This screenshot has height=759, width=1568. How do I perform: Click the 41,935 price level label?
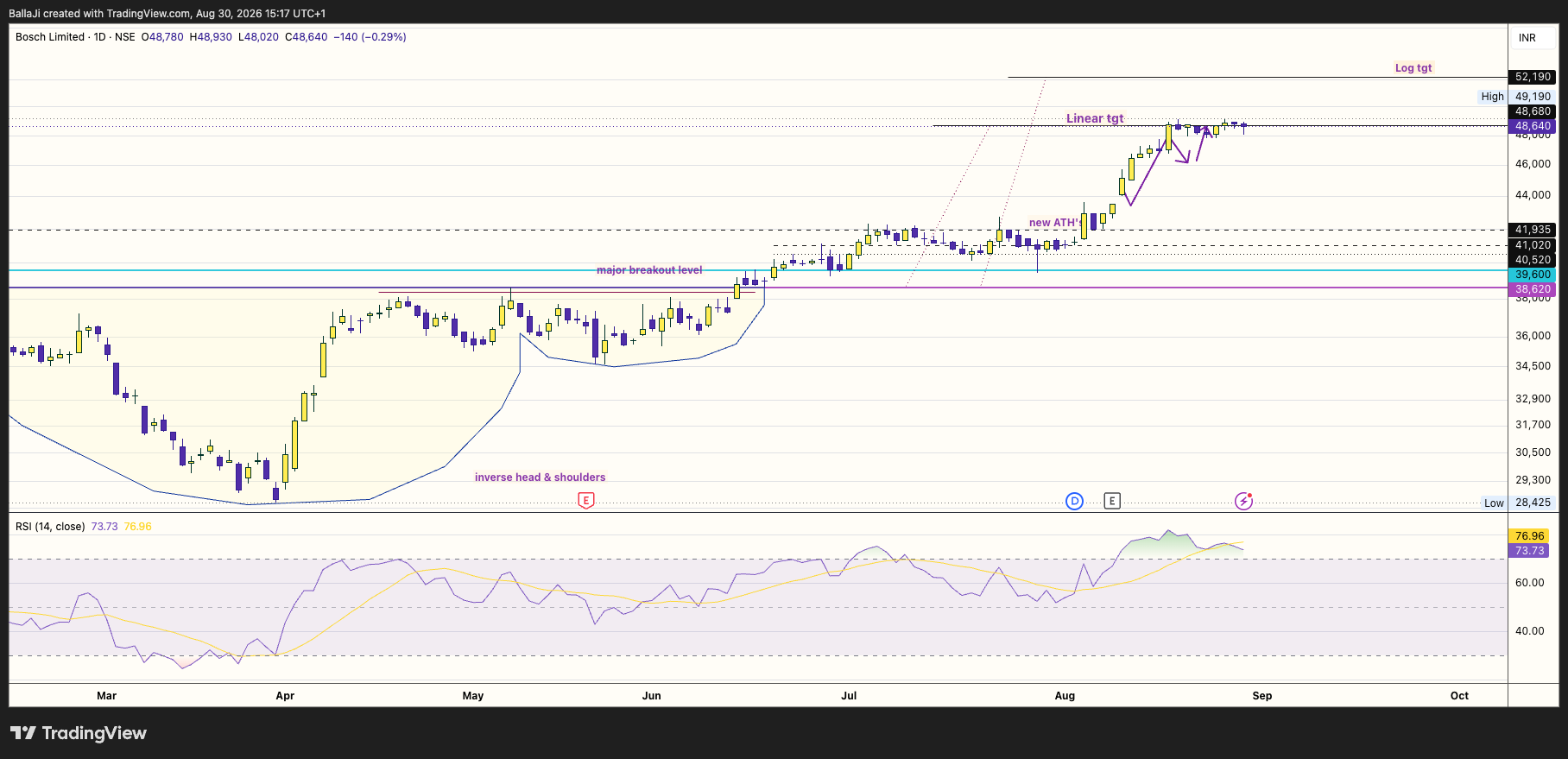1533,230
